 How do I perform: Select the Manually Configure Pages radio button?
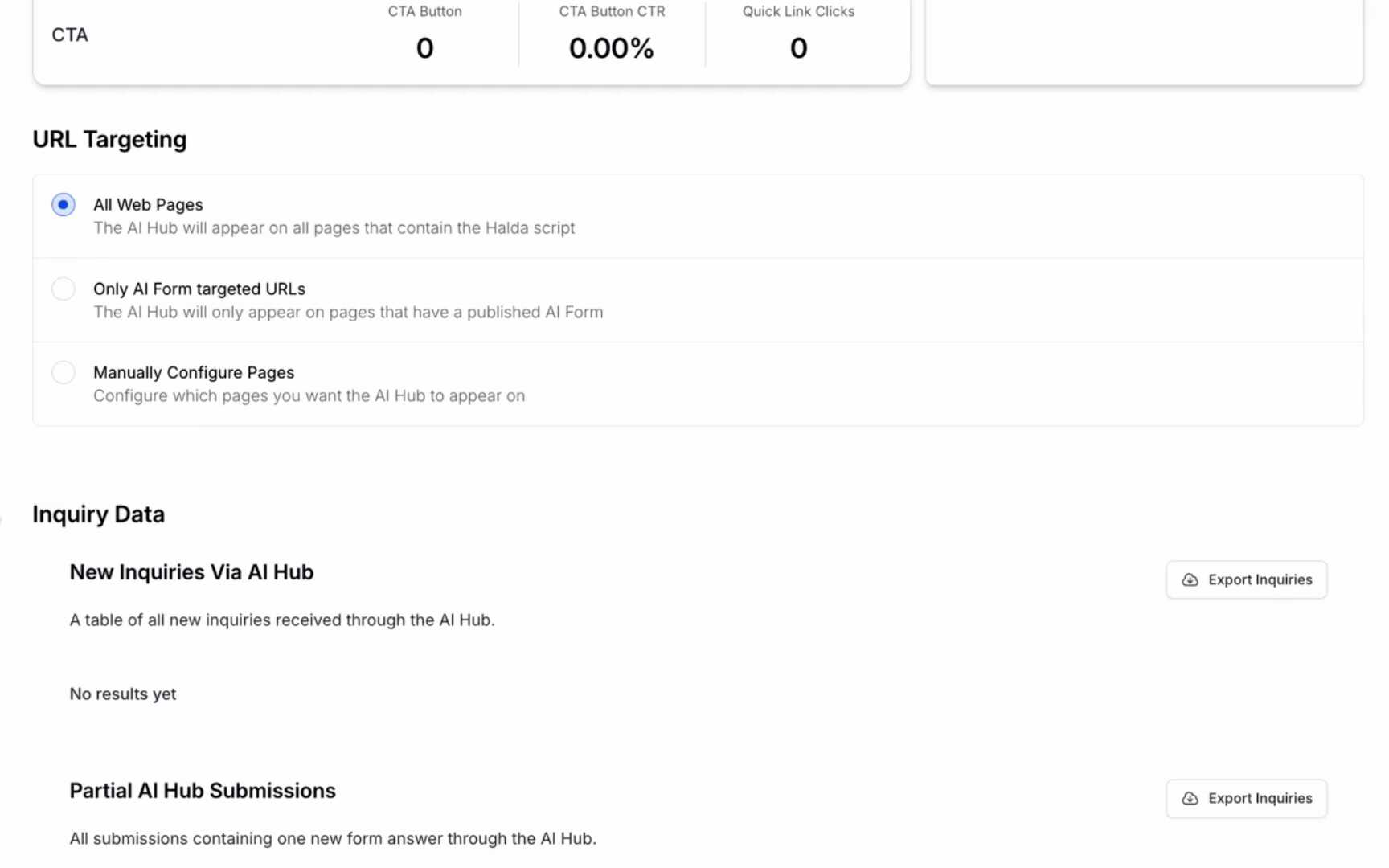point(64,373)
